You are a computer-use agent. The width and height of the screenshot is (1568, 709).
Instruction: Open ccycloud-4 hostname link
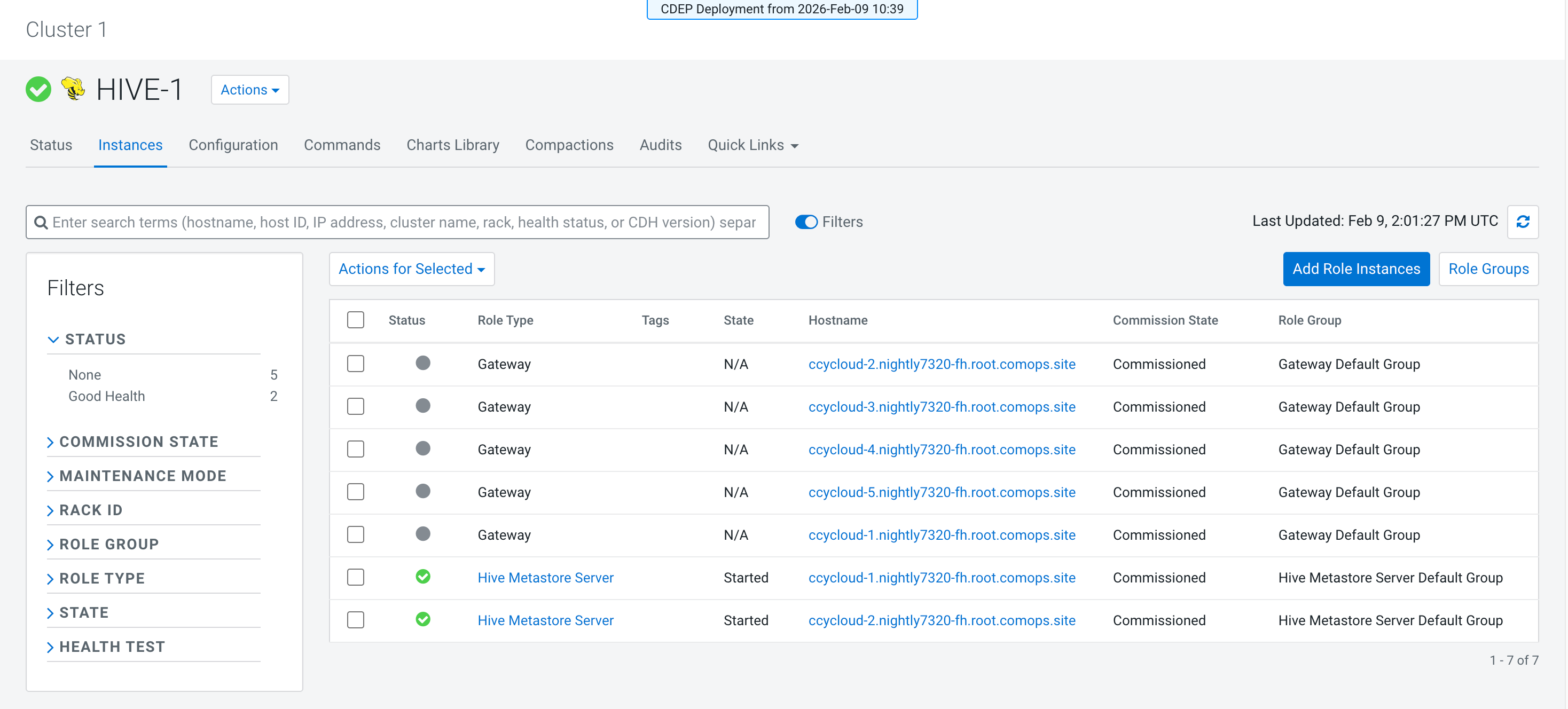click(x=942, y=450)
